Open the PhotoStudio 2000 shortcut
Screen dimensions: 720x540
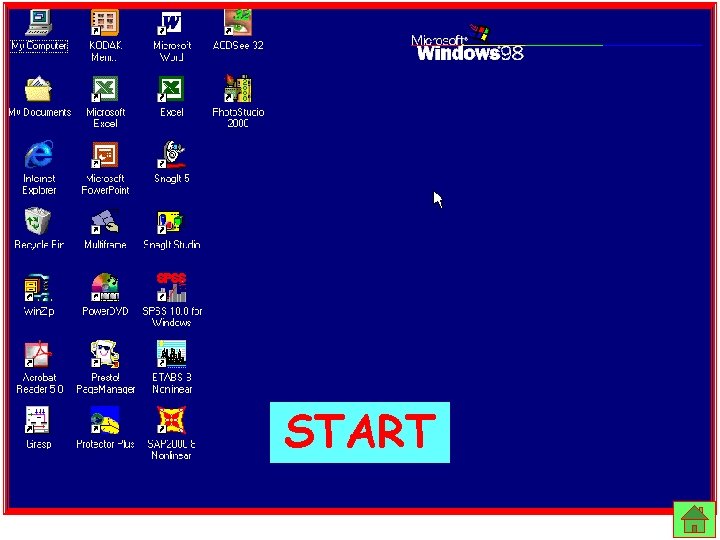point(237,88)
